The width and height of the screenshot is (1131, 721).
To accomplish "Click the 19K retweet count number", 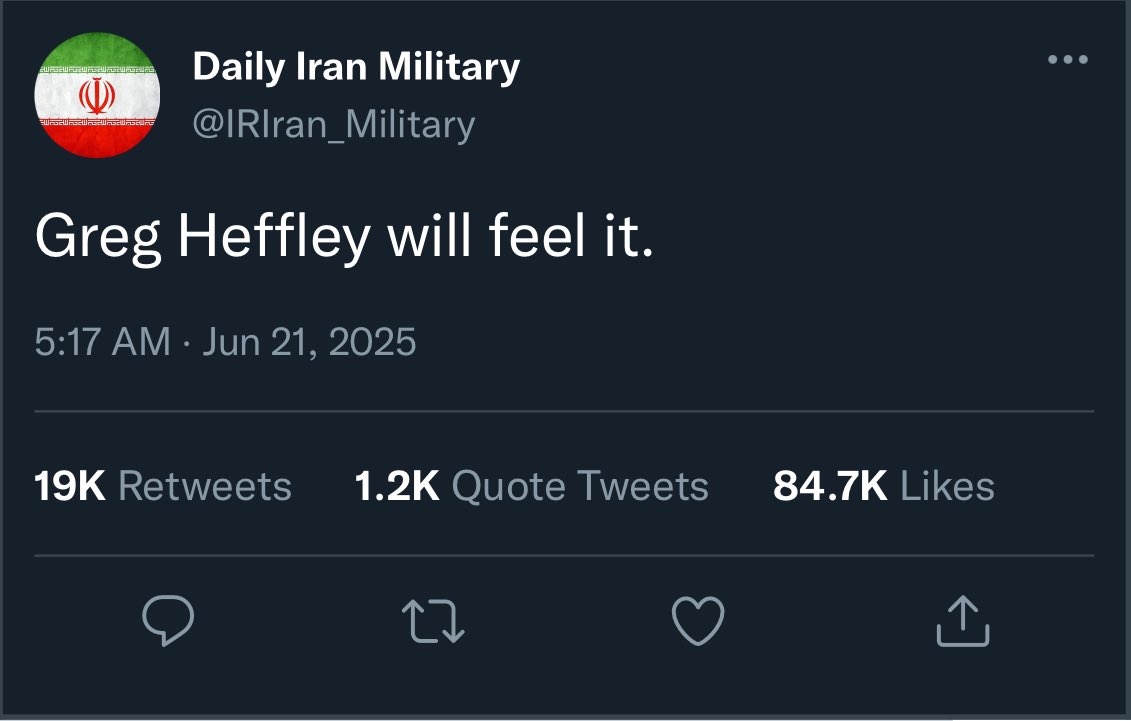I will tap(70, 487).
